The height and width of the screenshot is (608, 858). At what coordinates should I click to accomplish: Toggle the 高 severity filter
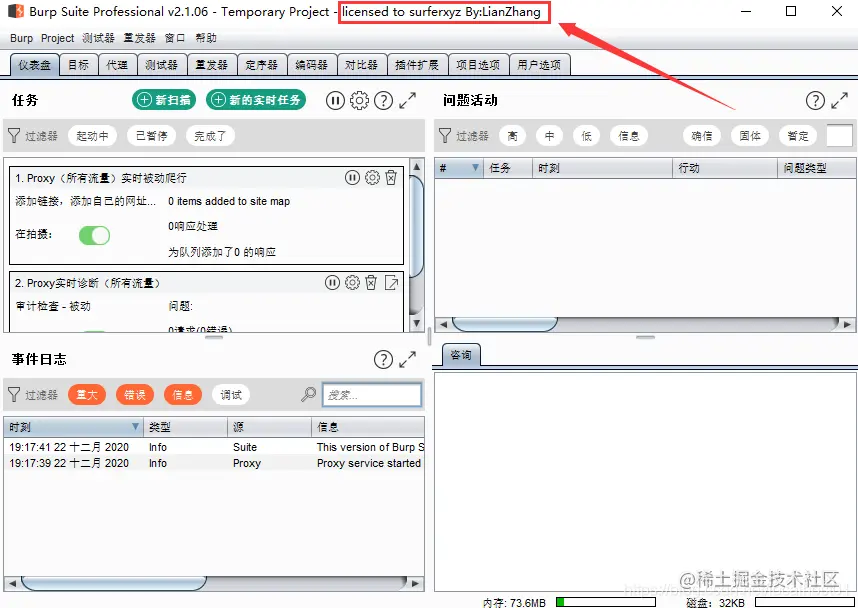coord(512,136)
